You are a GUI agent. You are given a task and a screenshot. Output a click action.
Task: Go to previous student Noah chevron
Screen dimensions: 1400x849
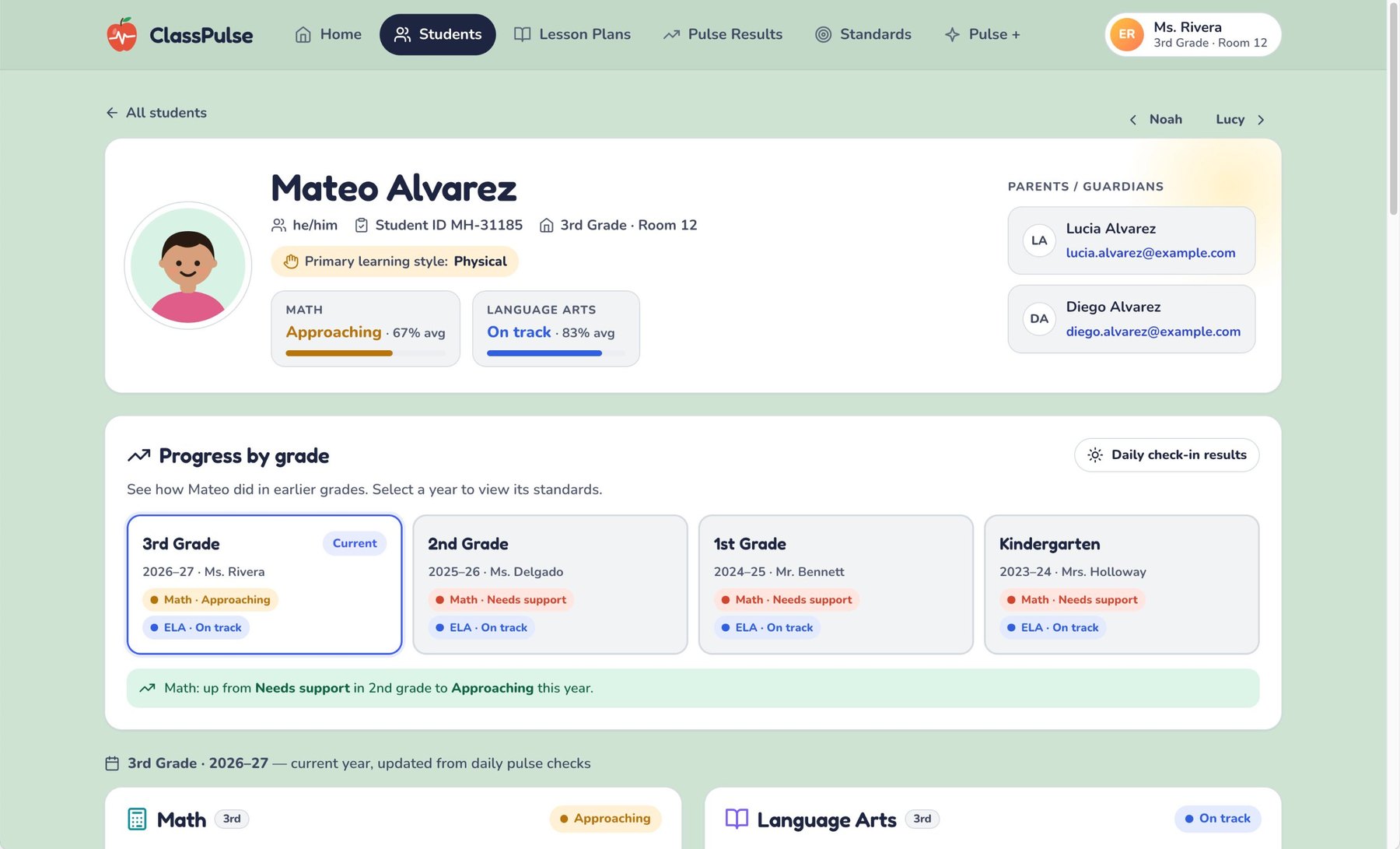(x=1133, y=120)
